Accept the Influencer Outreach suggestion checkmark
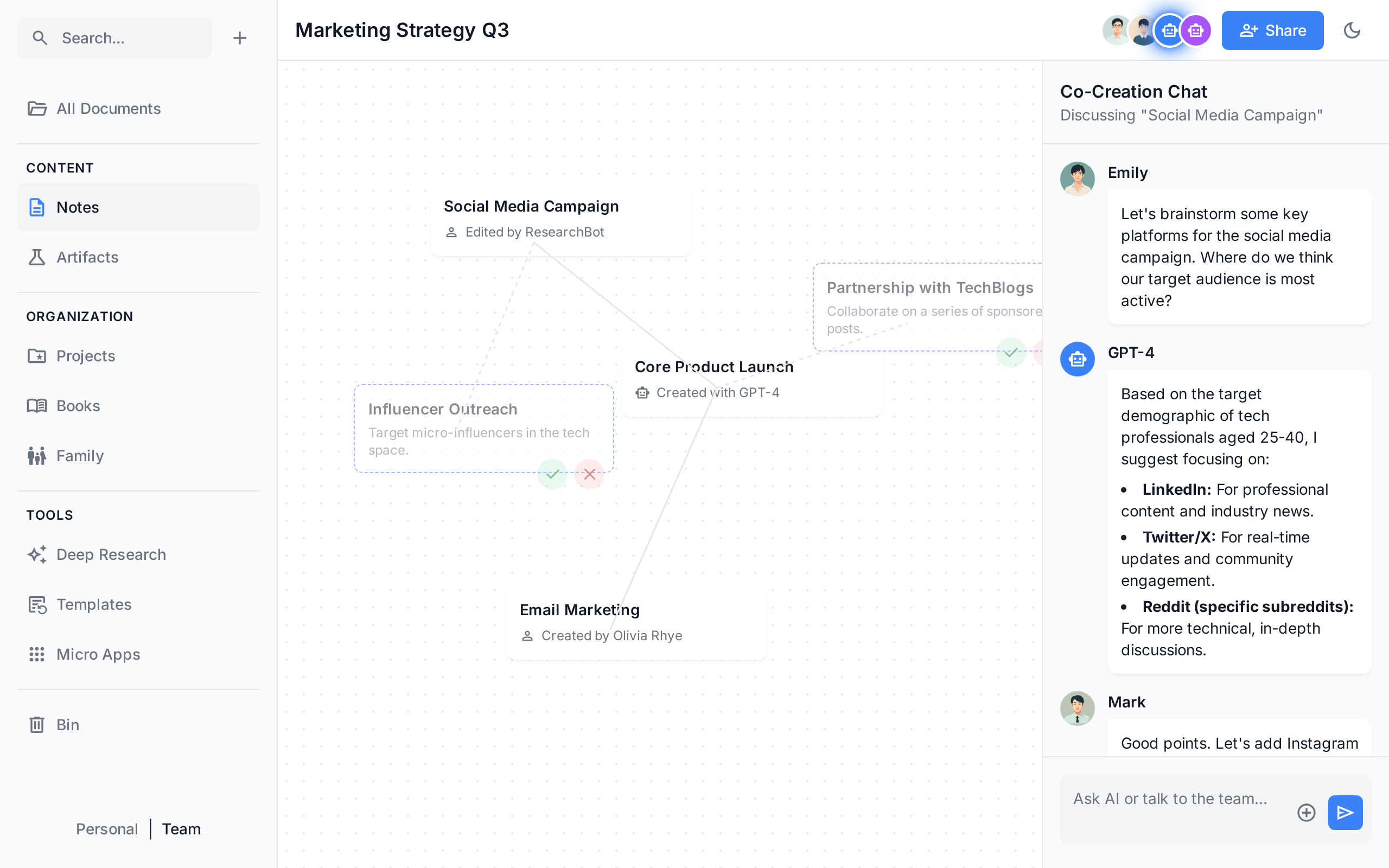1389x868 pixels. click(x=552, y=474)
